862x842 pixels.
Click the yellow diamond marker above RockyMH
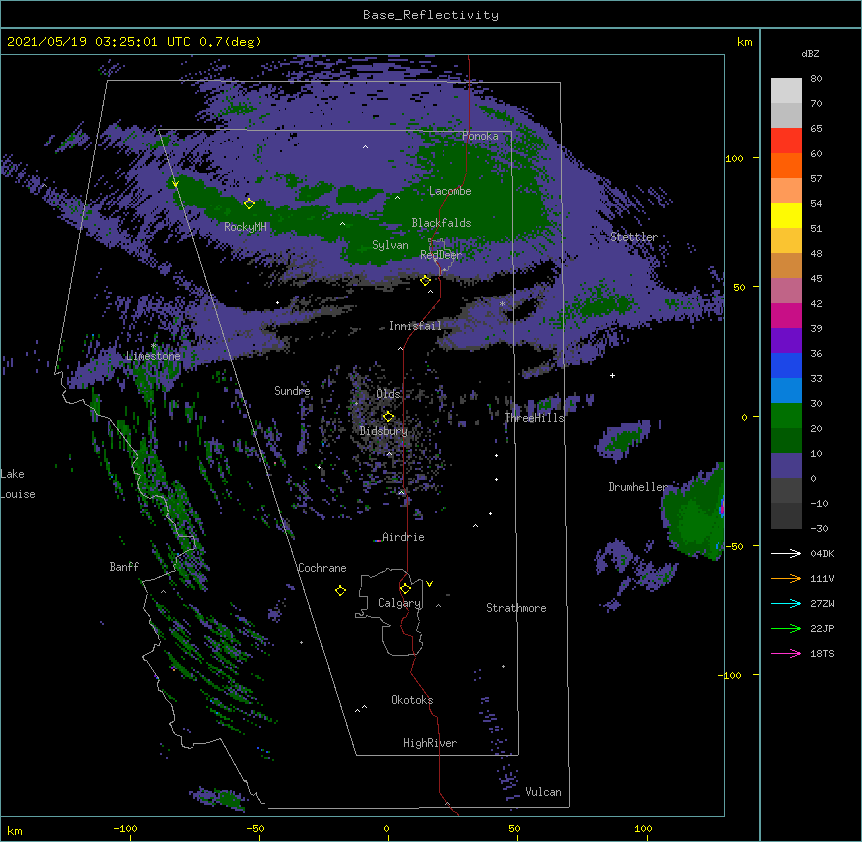pyautogui.click(x=249, y=203)
